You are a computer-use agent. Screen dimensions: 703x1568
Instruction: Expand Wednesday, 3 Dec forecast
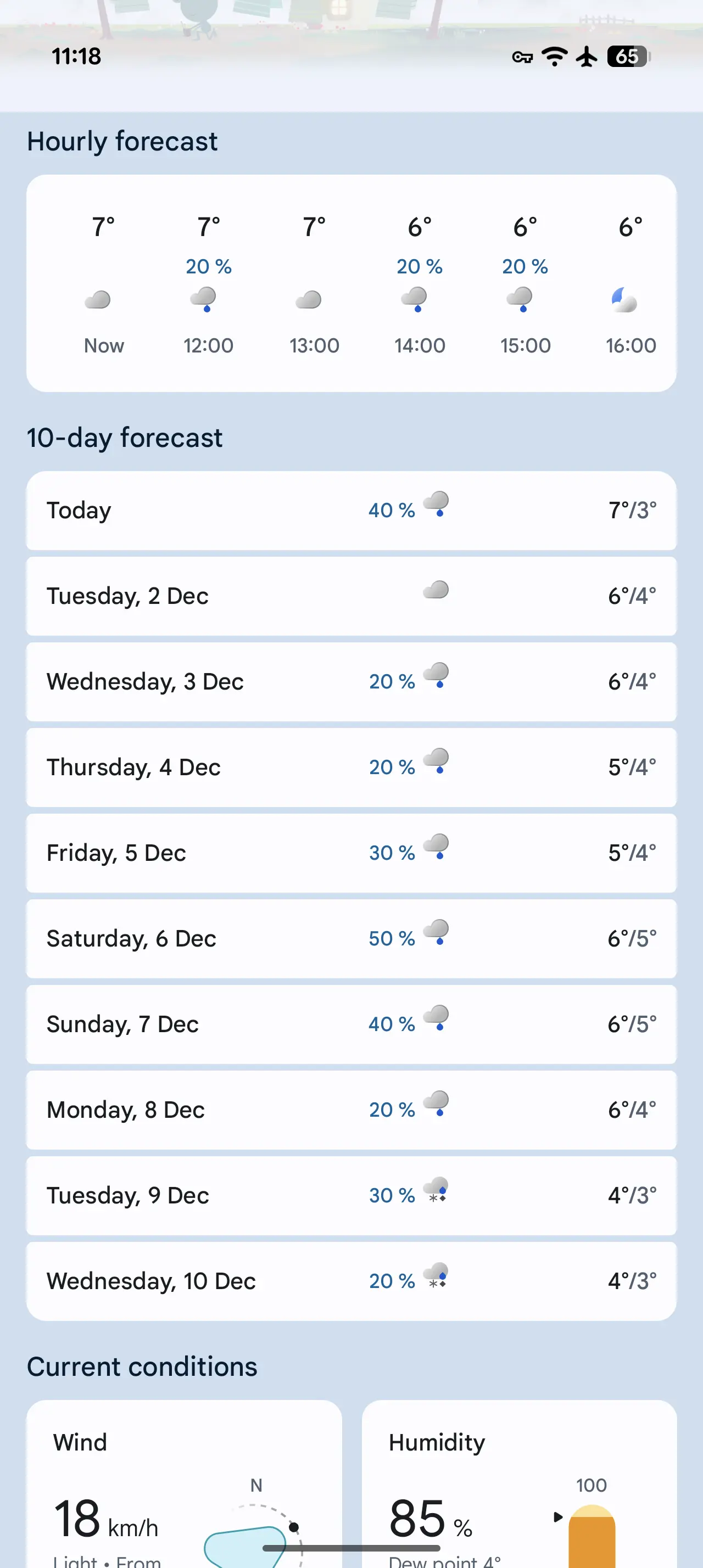(x=351, y=682)
